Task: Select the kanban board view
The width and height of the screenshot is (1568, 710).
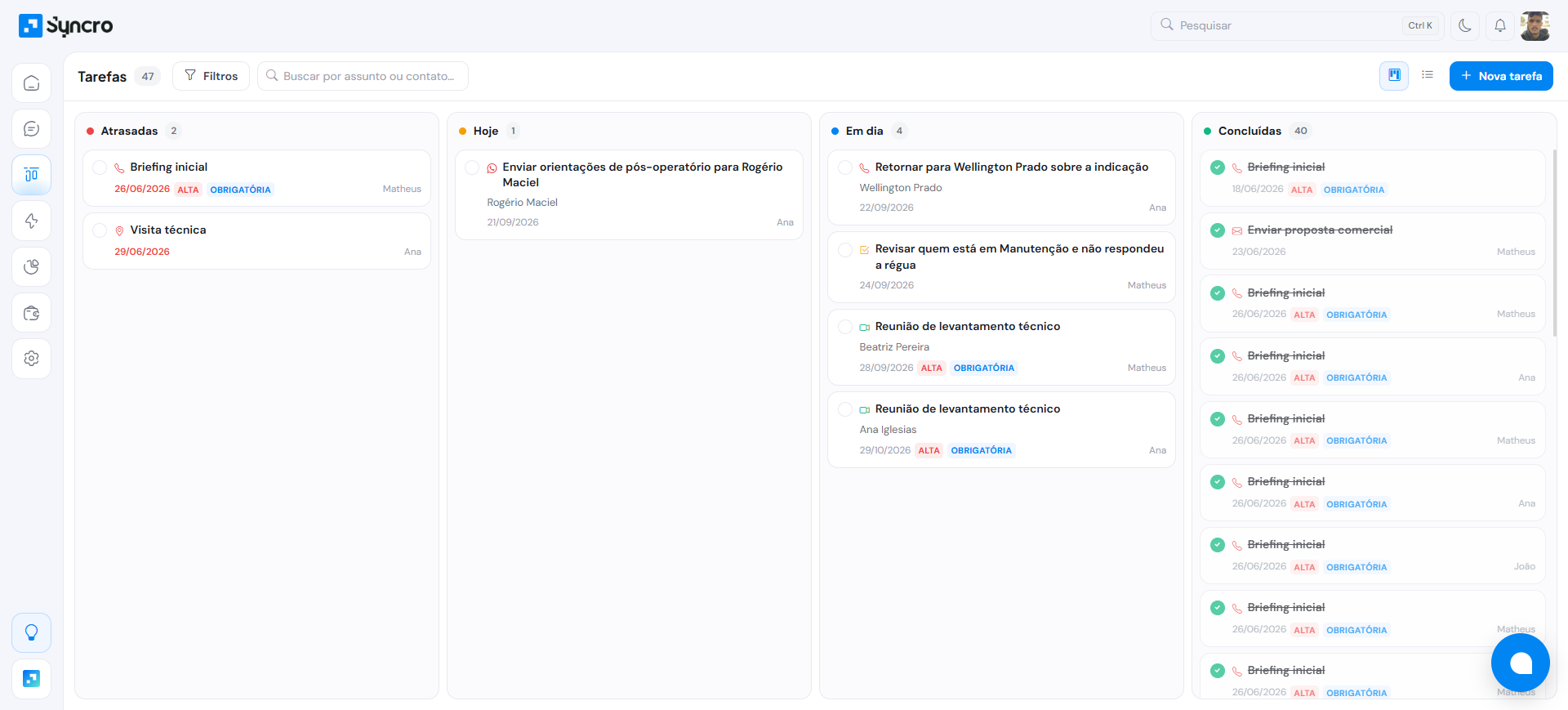Action: pyautogui.click(x=1394, y=75)
